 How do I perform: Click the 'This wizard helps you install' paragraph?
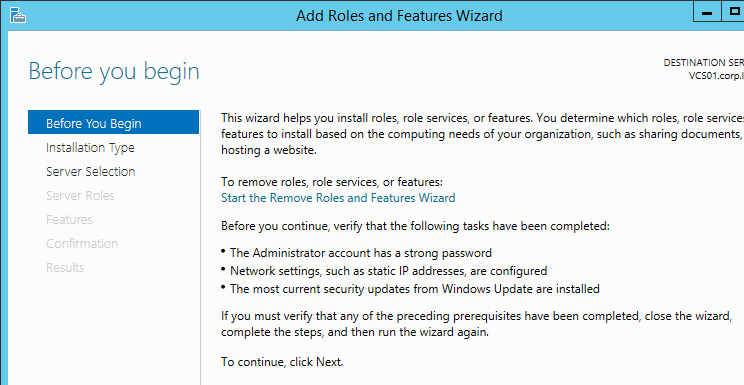[x=483, y=134]
